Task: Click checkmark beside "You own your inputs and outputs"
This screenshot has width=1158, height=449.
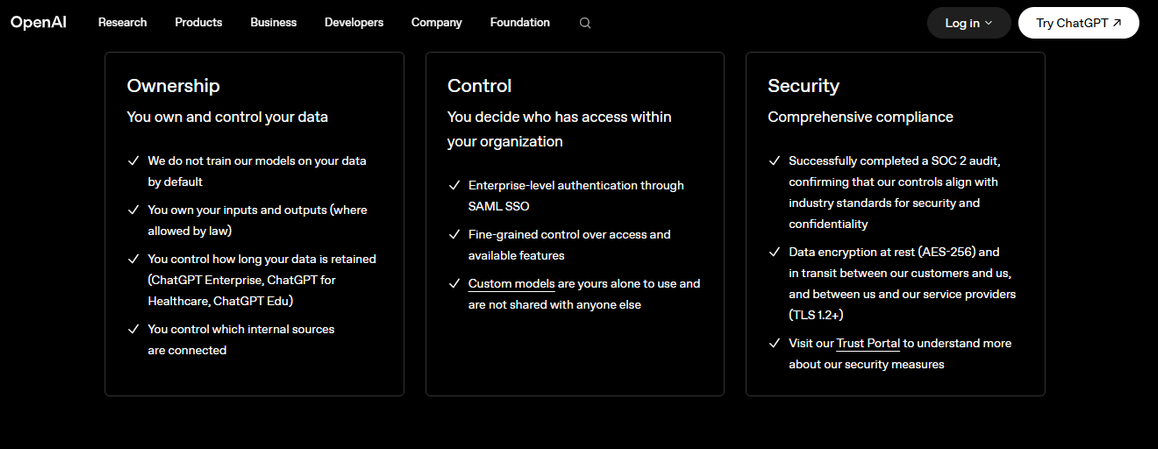Action: coord(133,210)
